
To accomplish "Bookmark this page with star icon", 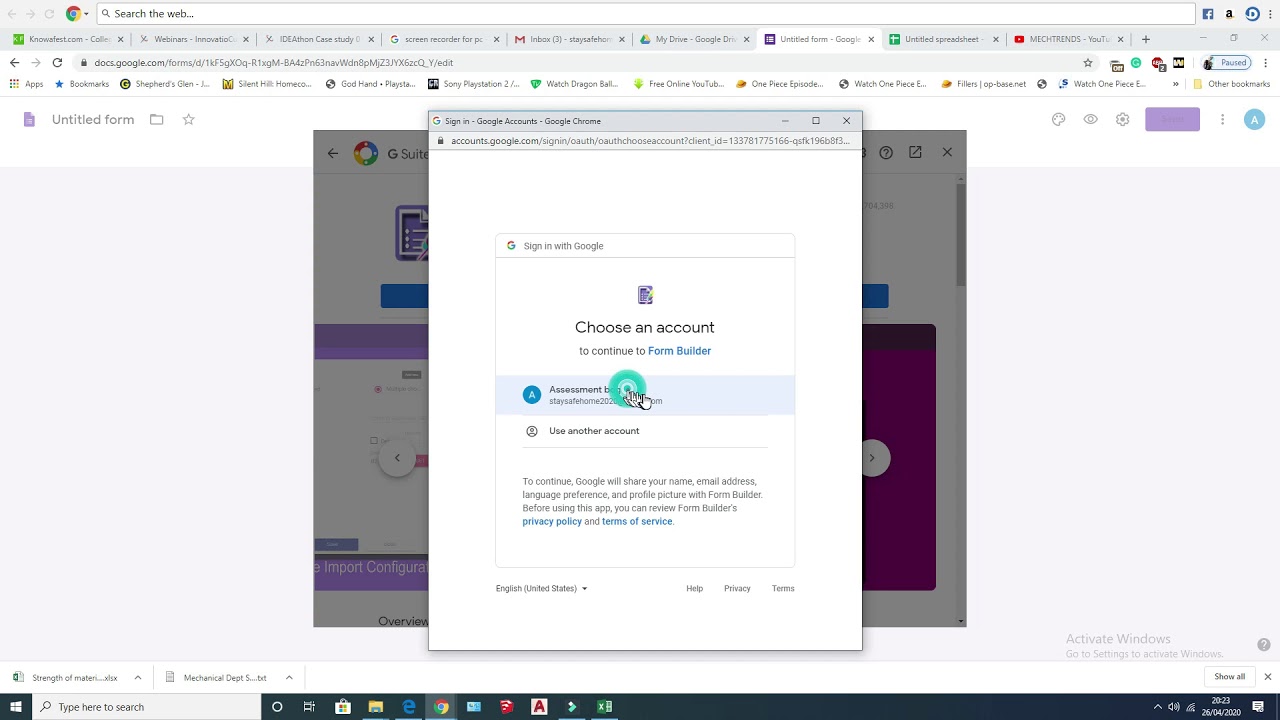I will click(x=1088, y=63).
